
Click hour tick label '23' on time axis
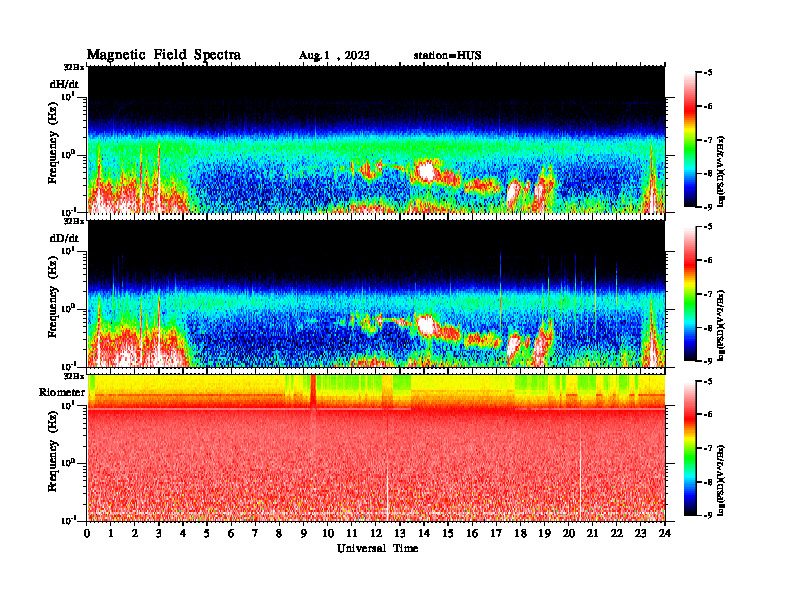click(x=640, y=534)
